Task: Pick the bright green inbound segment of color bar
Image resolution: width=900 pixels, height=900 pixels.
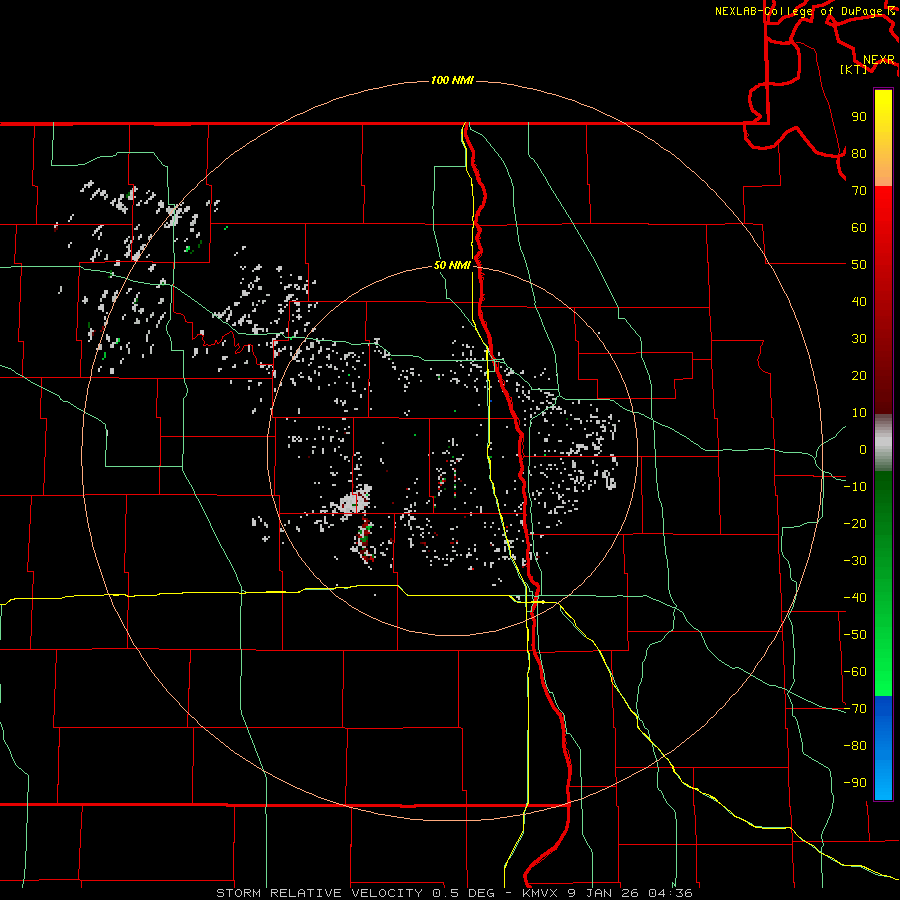Action: point(883,660)
